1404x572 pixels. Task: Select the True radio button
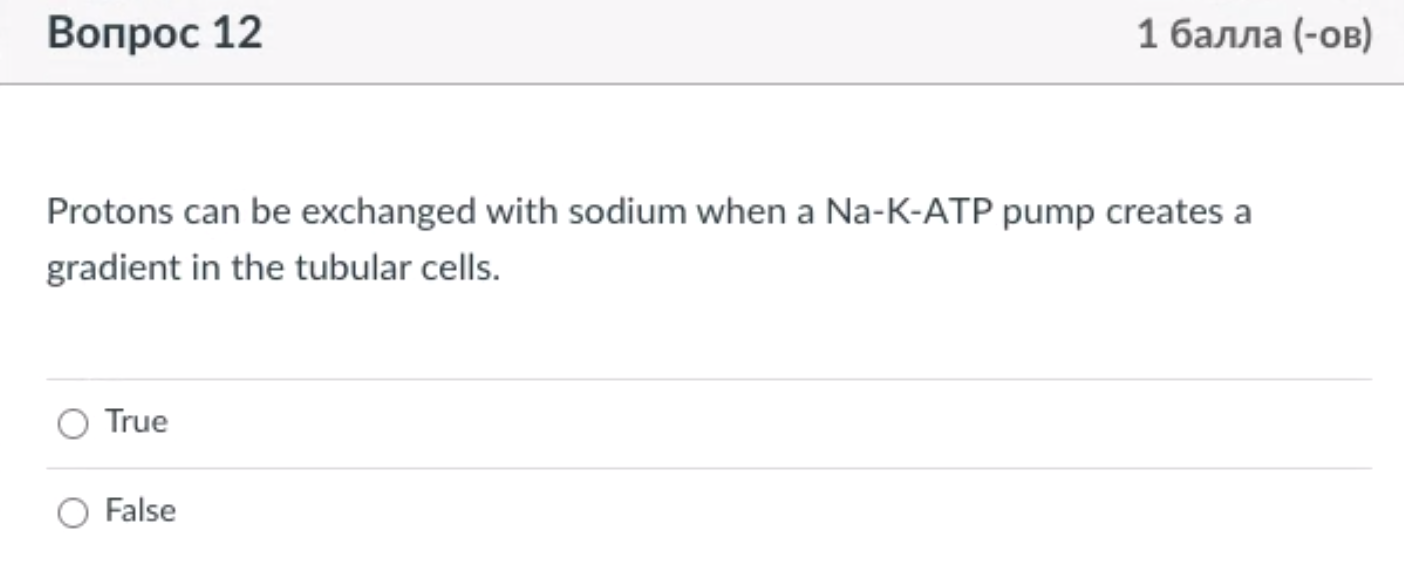coord(72,425)
